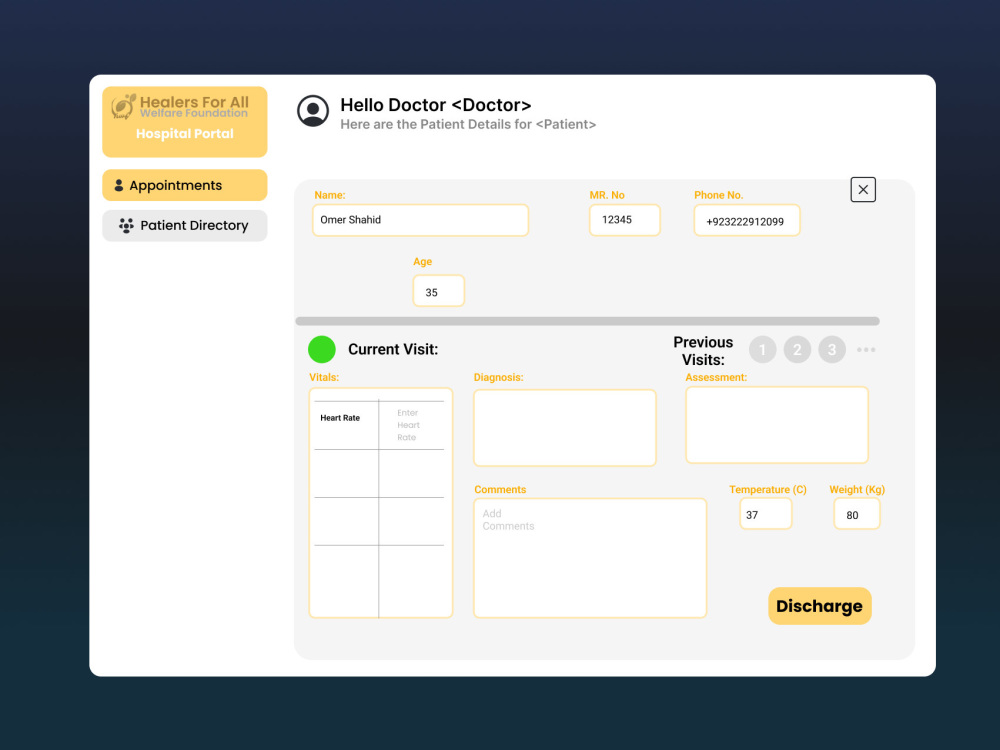Click the Heart Rate row label

340,418
